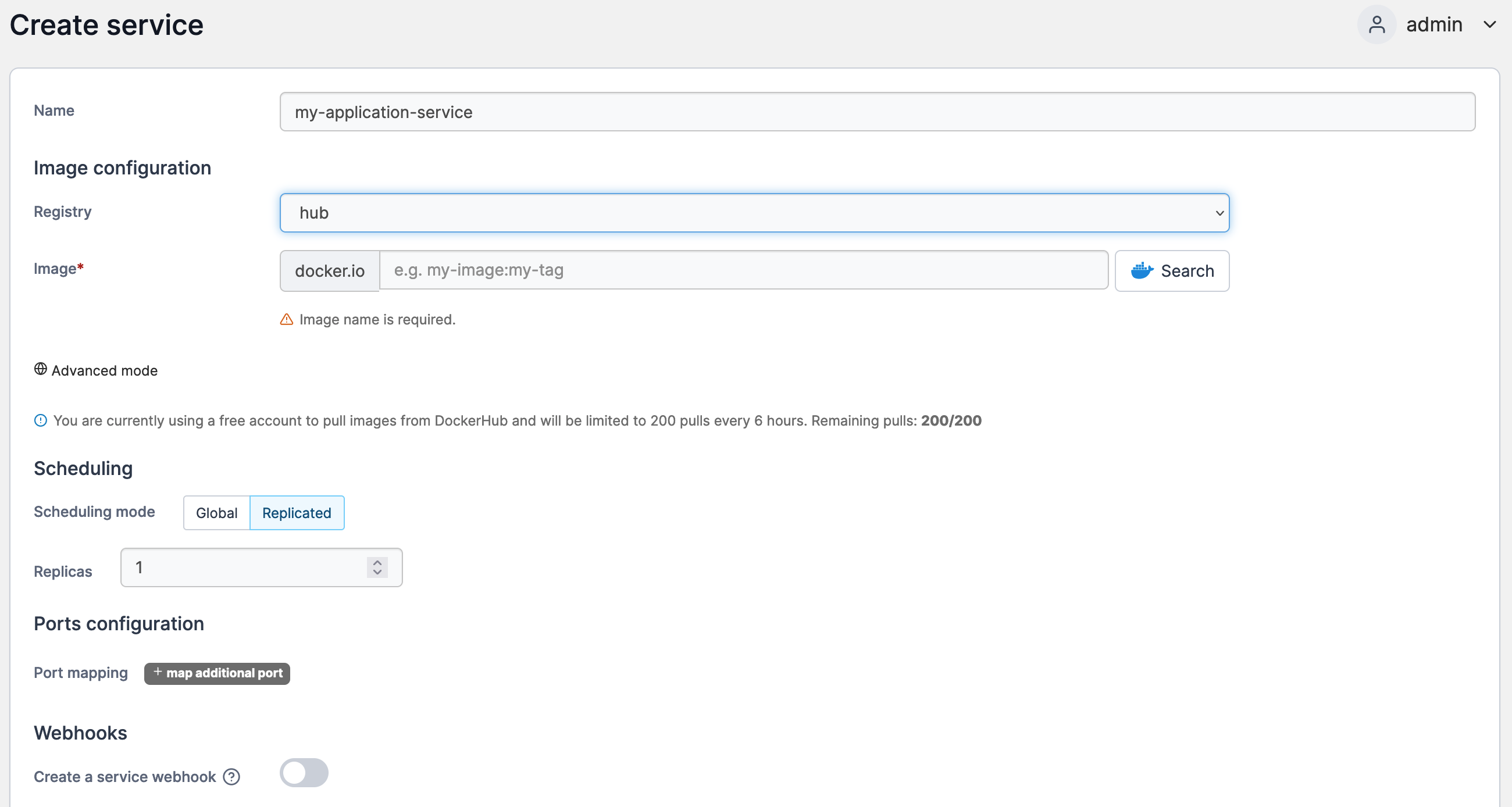This screenshot has width=1512, height=807.
Task: Click the docker.io registry prefix label
Action: point(329,270)
